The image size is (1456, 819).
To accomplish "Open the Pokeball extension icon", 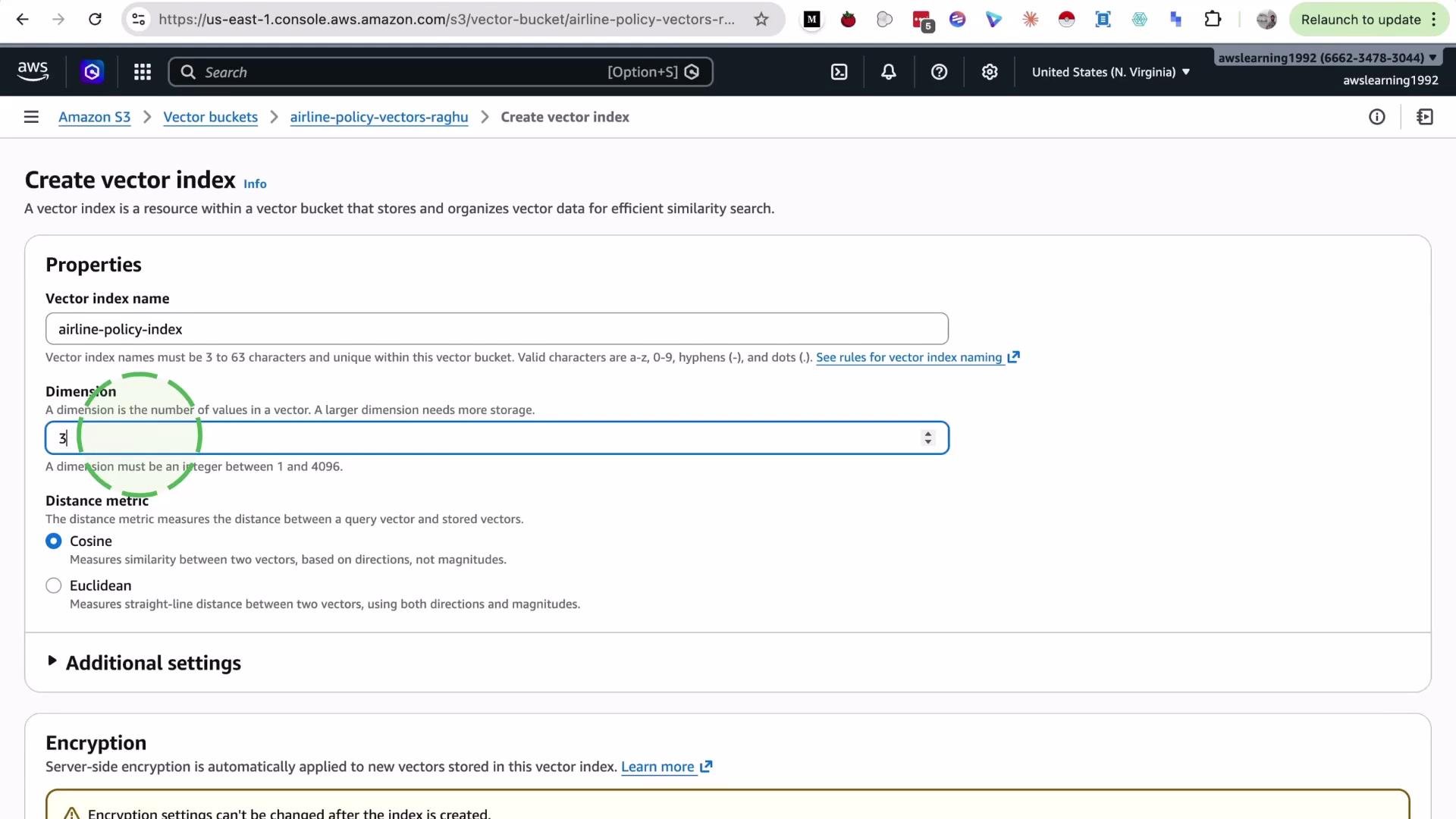I will click(x=1066, y=20).
